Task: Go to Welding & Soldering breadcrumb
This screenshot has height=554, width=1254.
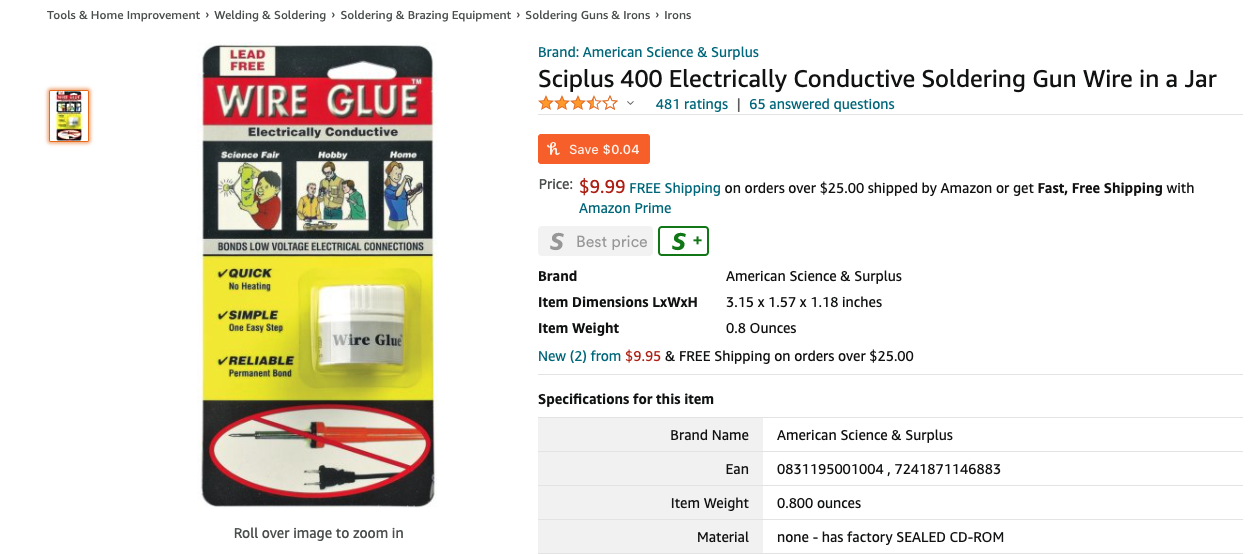Action: (272, 15)
